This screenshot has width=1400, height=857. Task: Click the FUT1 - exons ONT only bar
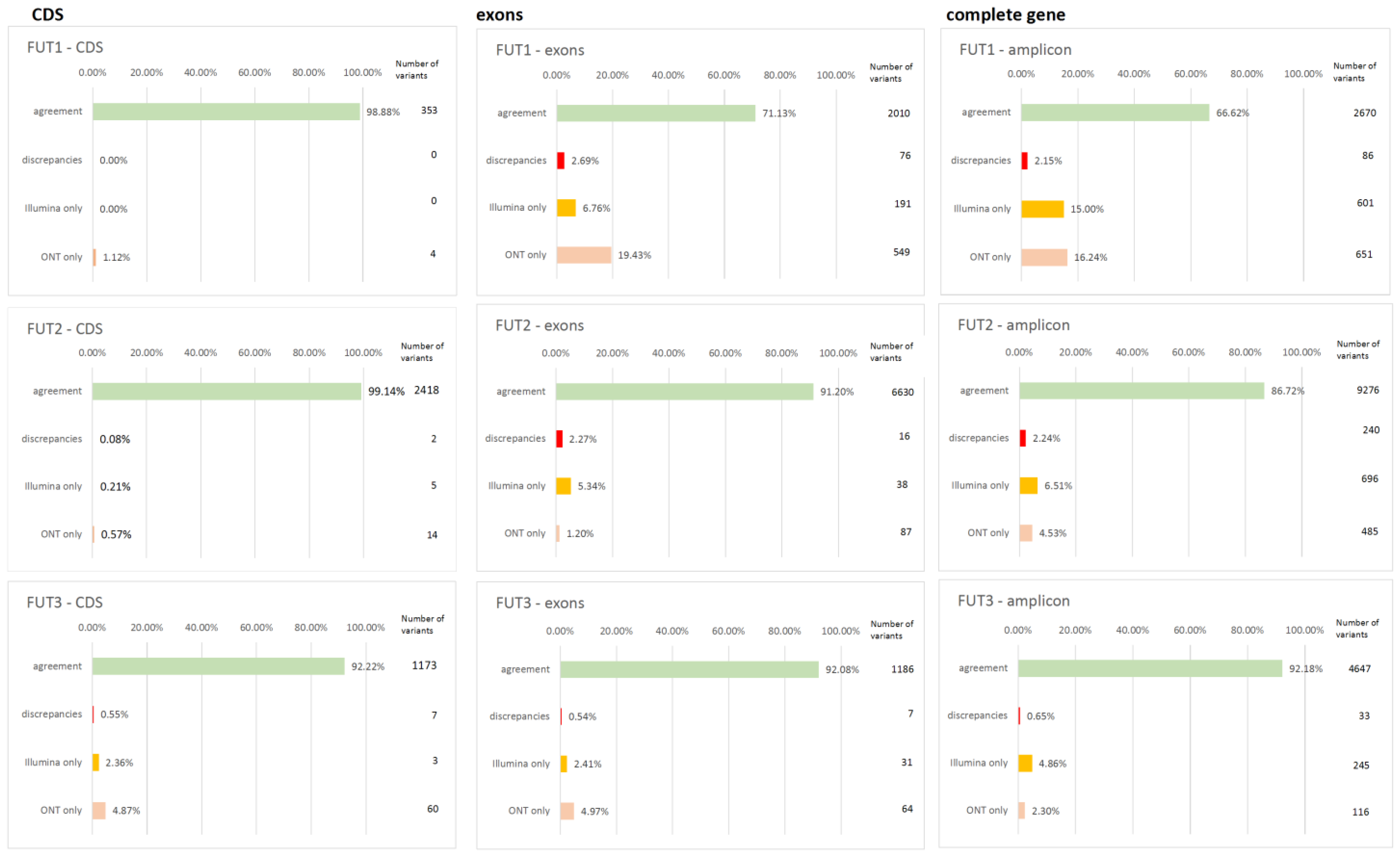pyautogui.click(x=584, y=255)
